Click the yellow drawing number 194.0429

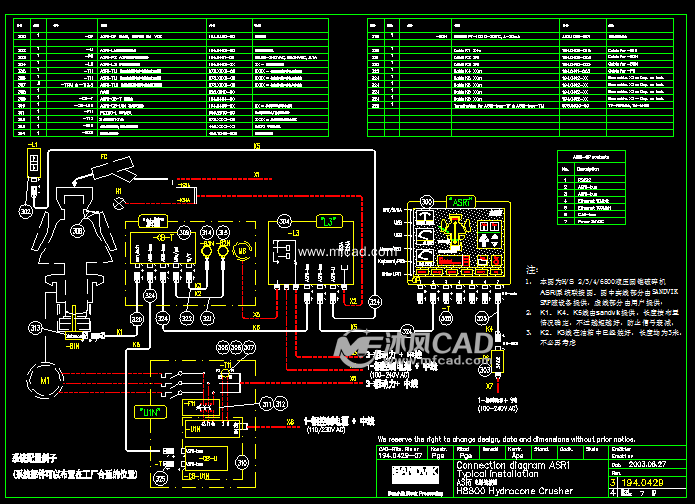click(642, 482)
